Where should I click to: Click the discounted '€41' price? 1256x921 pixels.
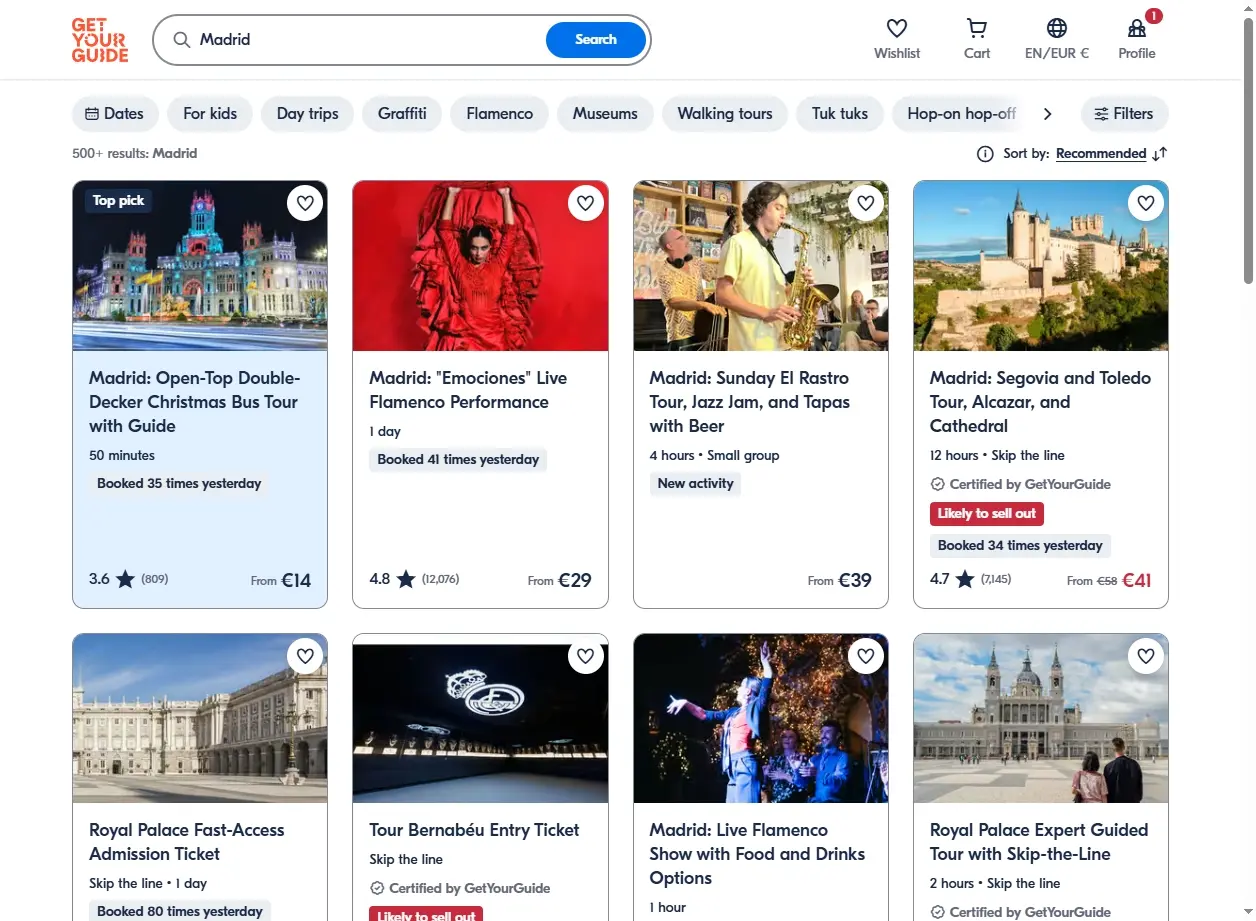1137,580
